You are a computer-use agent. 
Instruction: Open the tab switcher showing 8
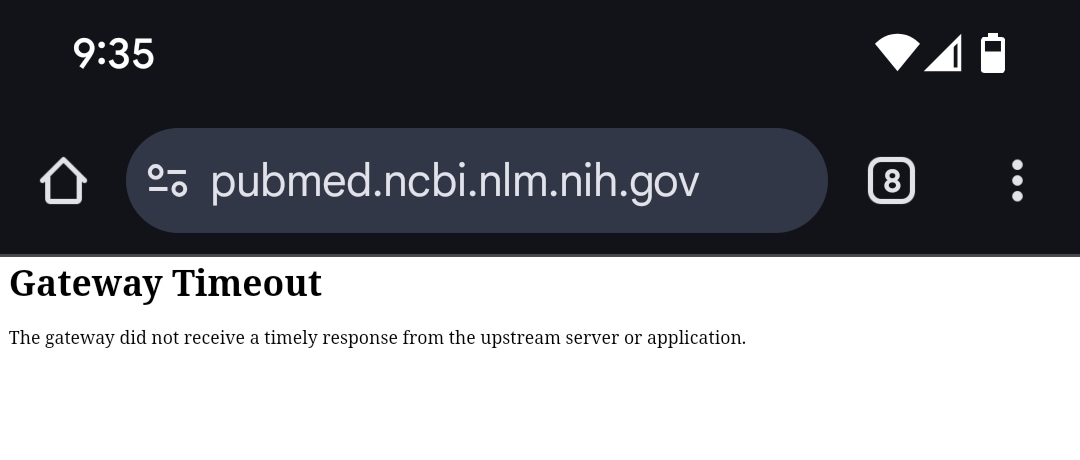click(x=891, y=181)
